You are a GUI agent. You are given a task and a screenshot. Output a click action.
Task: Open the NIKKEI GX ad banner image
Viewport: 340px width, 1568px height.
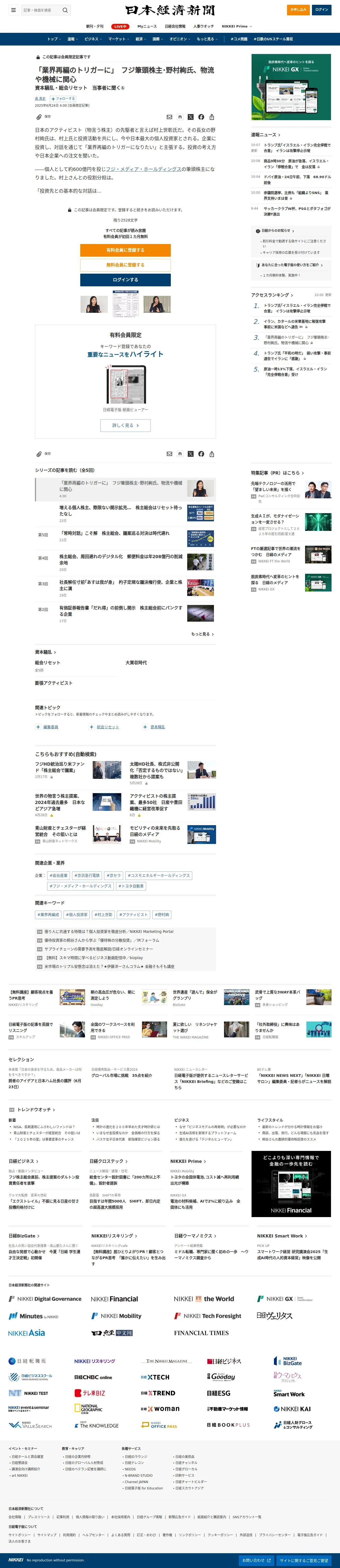coord(291,87)
